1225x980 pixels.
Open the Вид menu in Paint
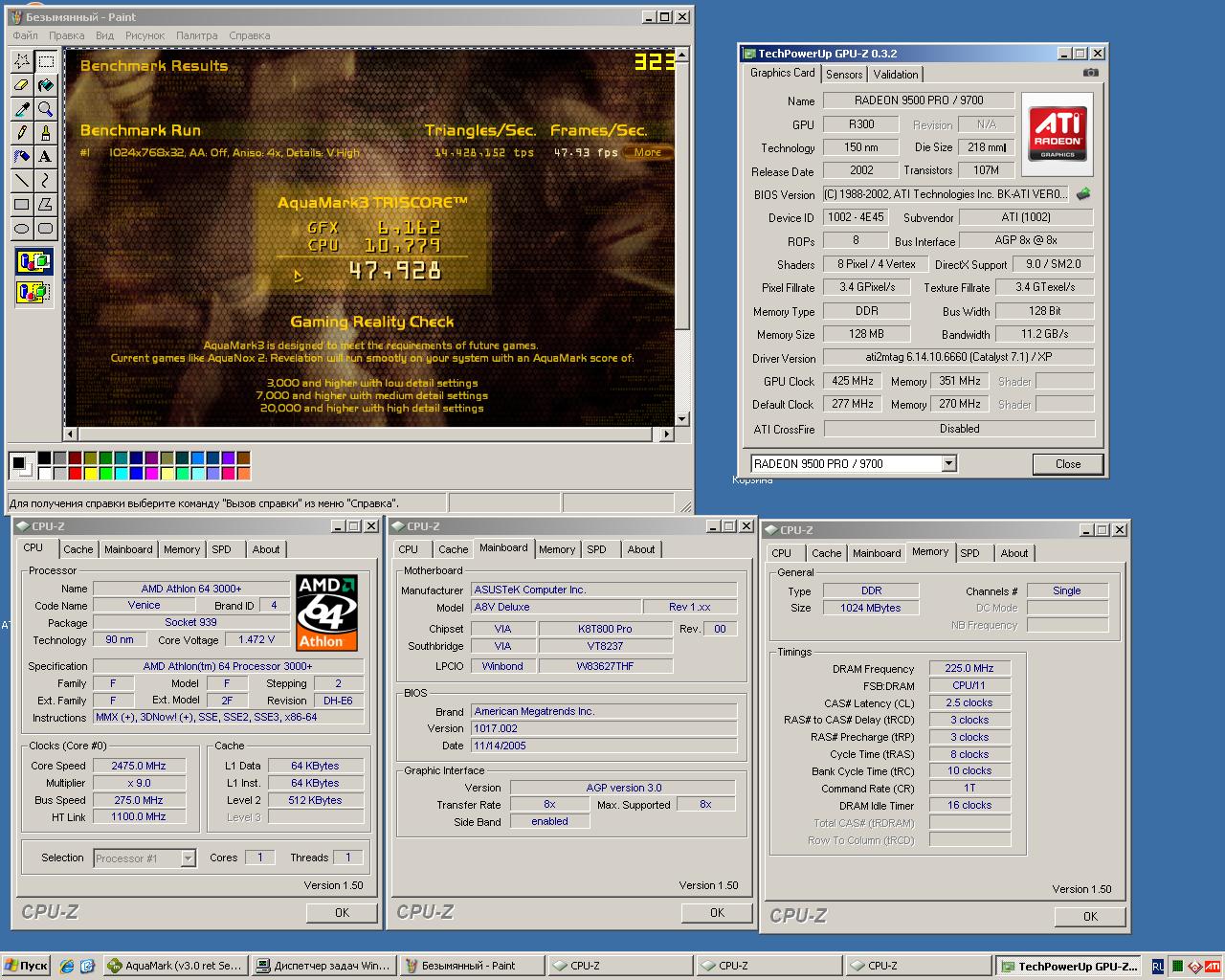[104, 35]
